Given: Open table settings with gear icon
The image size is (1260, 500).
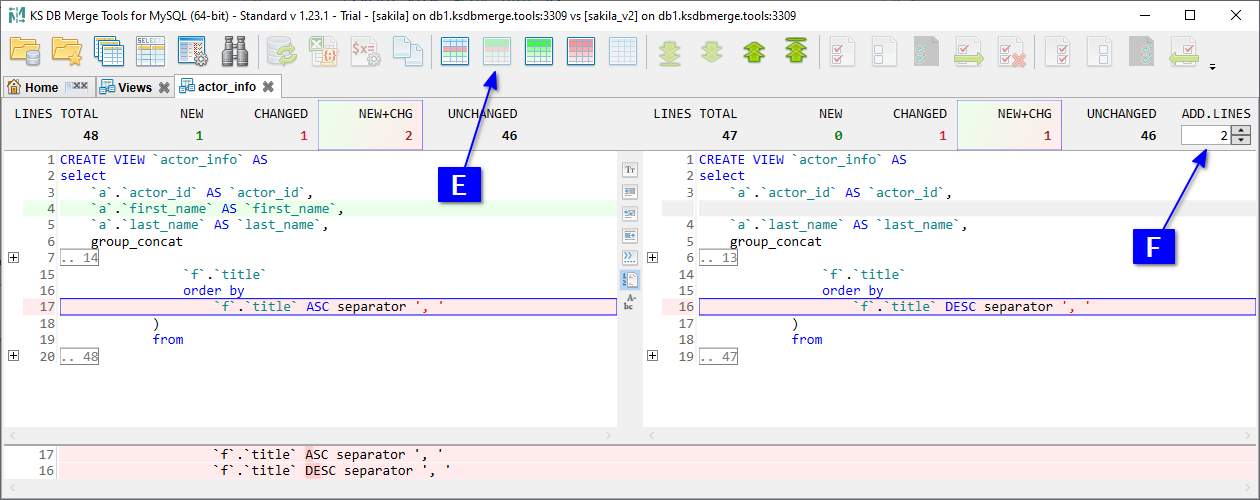Looking at the screenshot, I should (x=192, y=51).
